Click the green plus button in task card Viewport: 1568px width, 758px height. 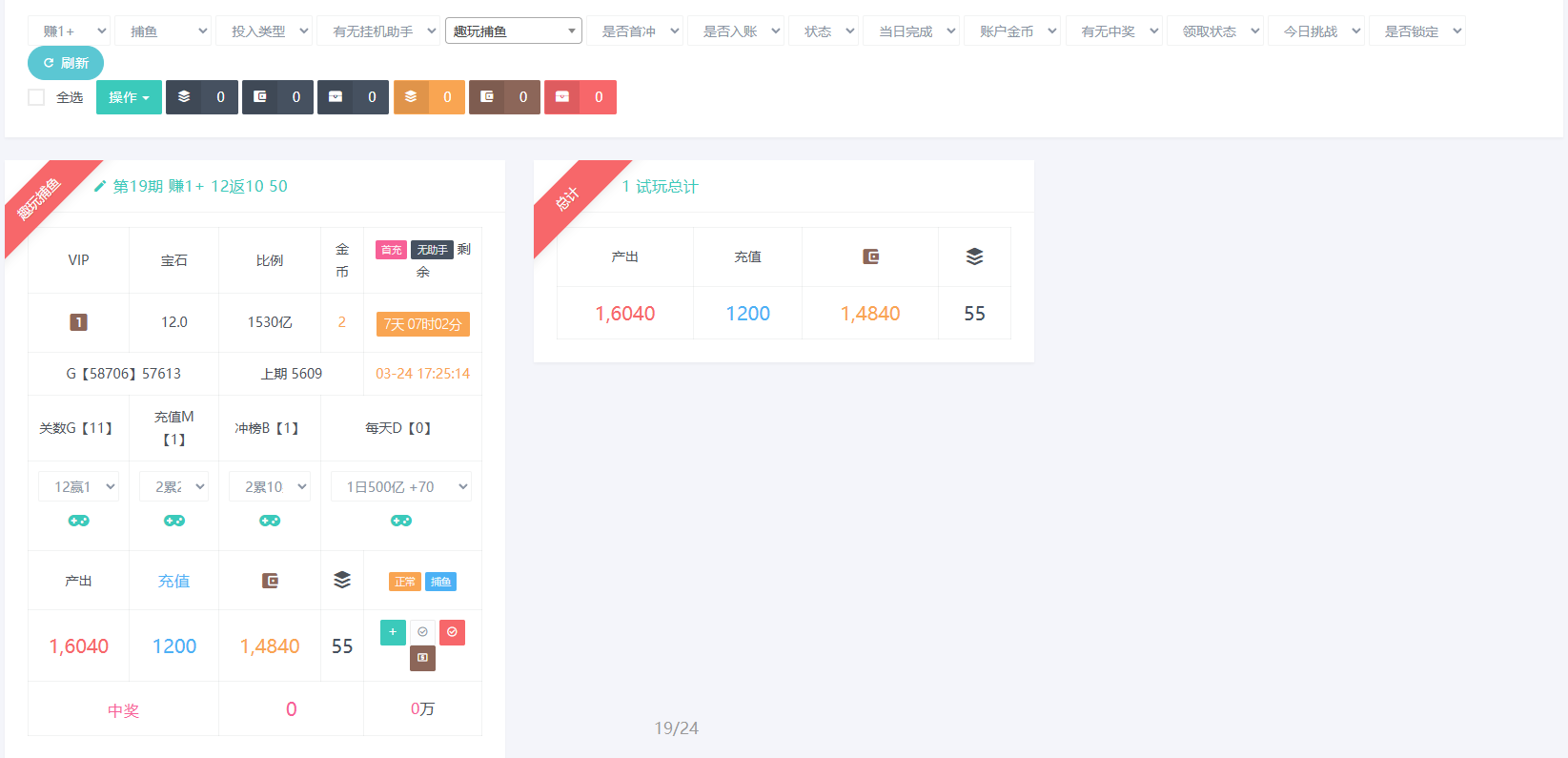click(x=393, y=632)
